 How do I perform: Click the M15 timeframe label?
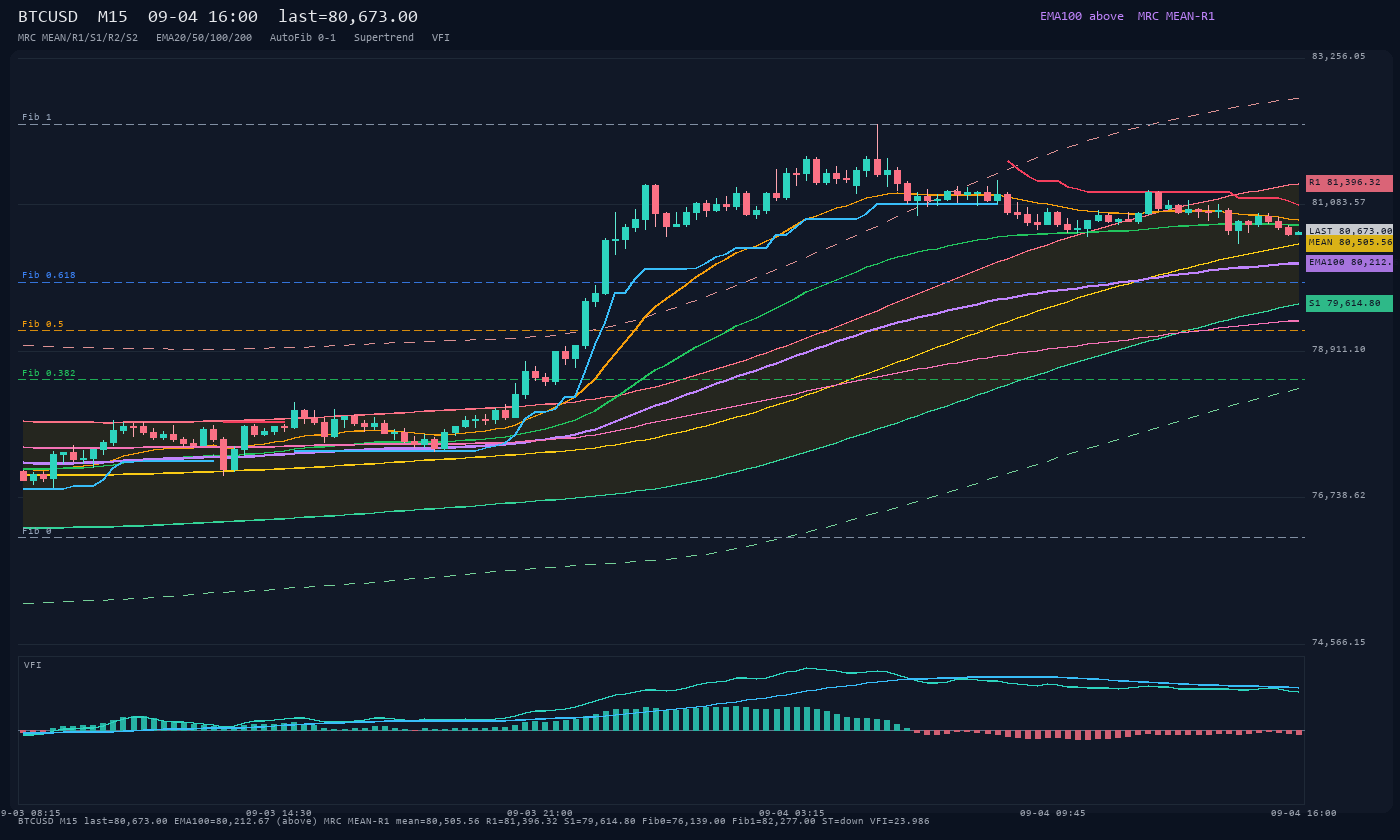point(112,17)
